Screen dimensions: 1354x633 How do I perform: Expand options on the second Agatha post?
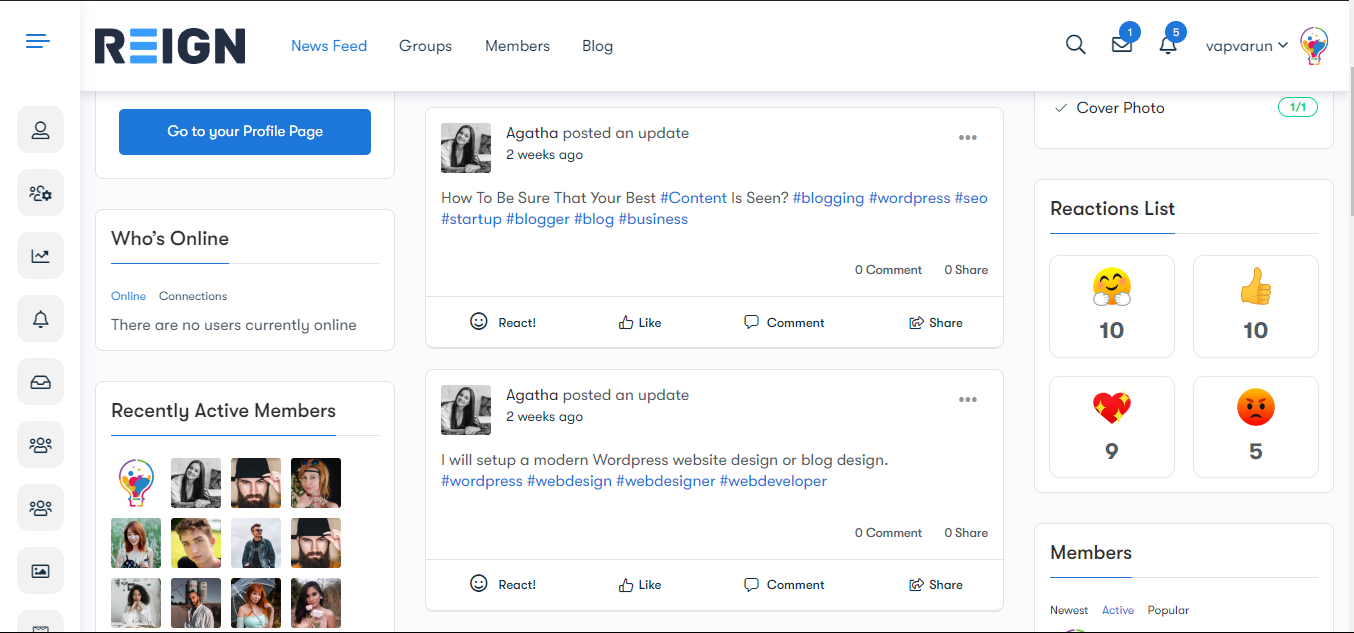967,399
